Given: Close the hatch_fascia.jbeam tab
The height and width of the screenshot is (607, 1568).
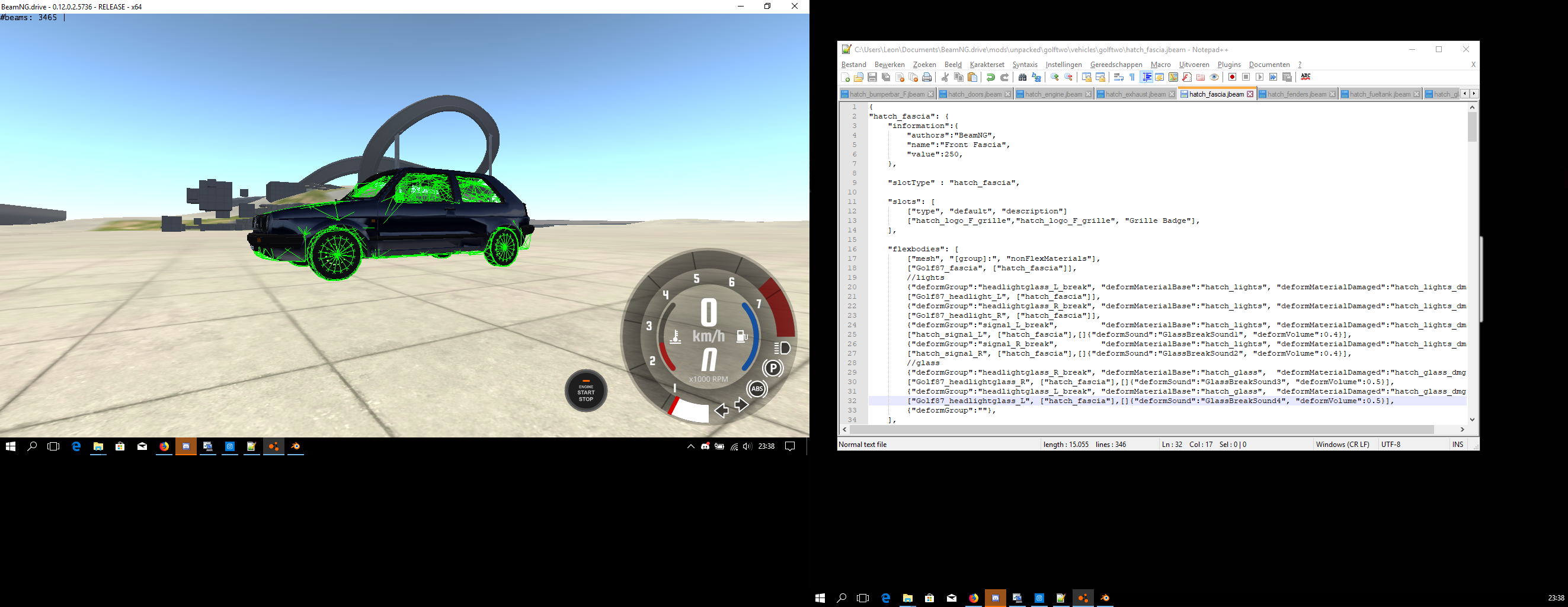Looking at the screenshot, I should [1250, 94].
